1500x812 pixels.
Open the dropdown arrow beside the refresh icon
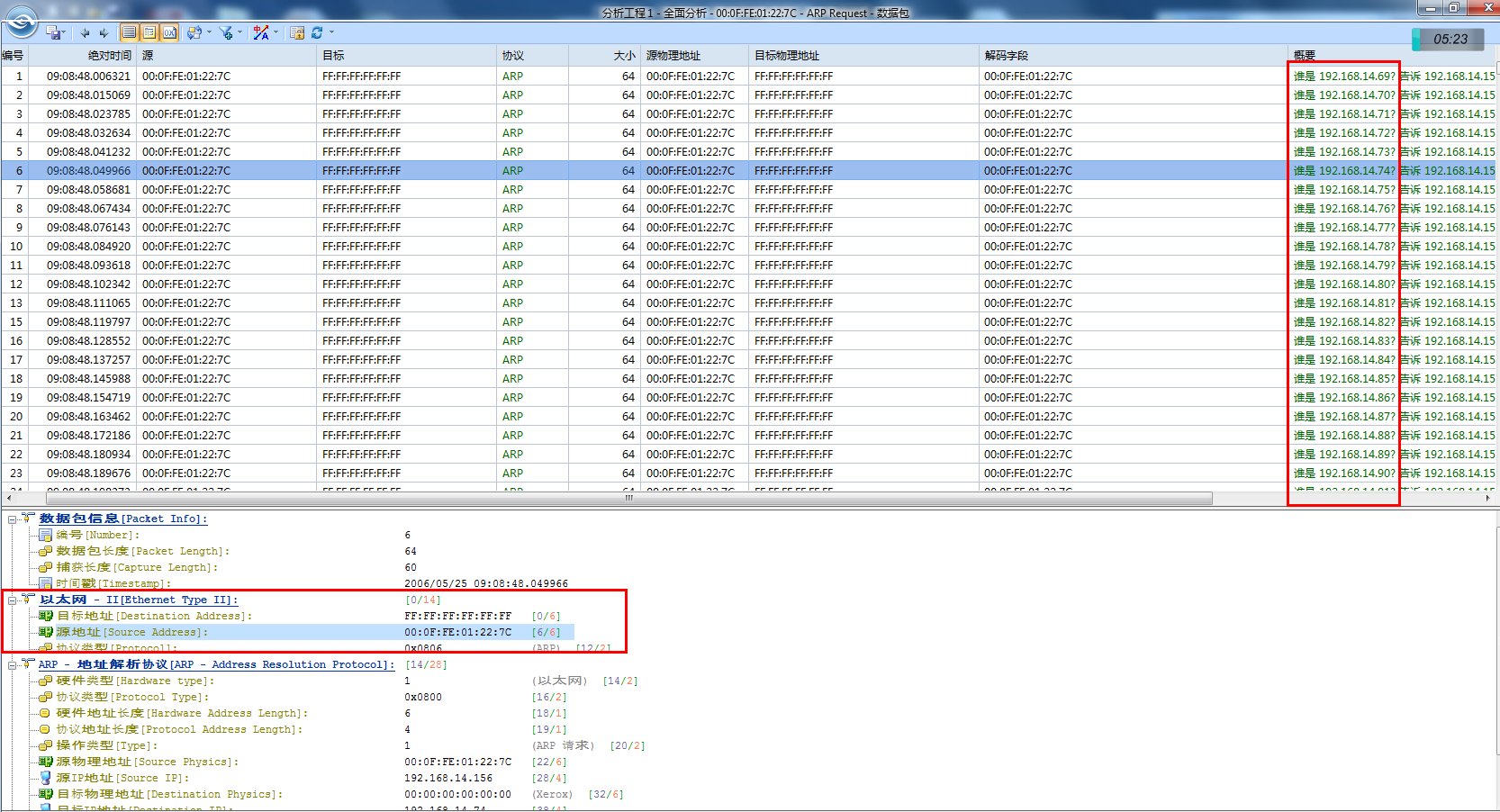331,33
